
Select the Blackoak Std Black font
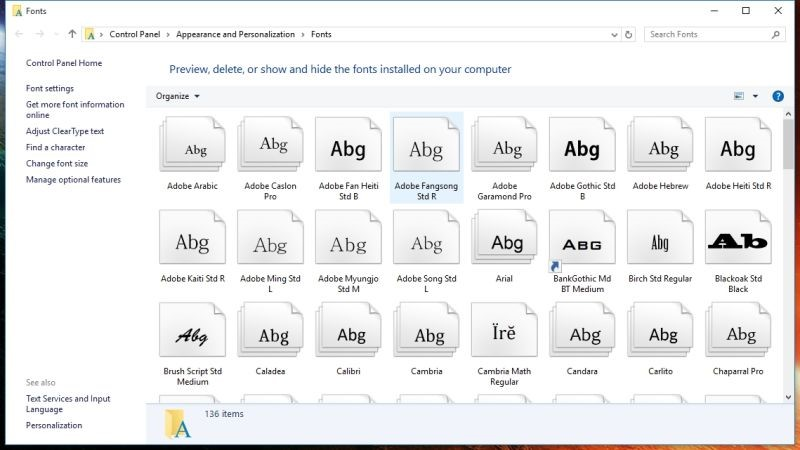[x=738, y=237]
